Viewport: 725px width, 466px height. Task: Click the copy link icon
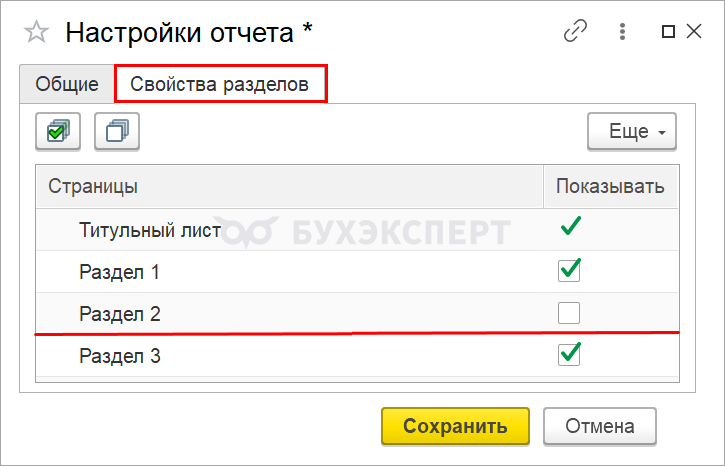[575, 32]
